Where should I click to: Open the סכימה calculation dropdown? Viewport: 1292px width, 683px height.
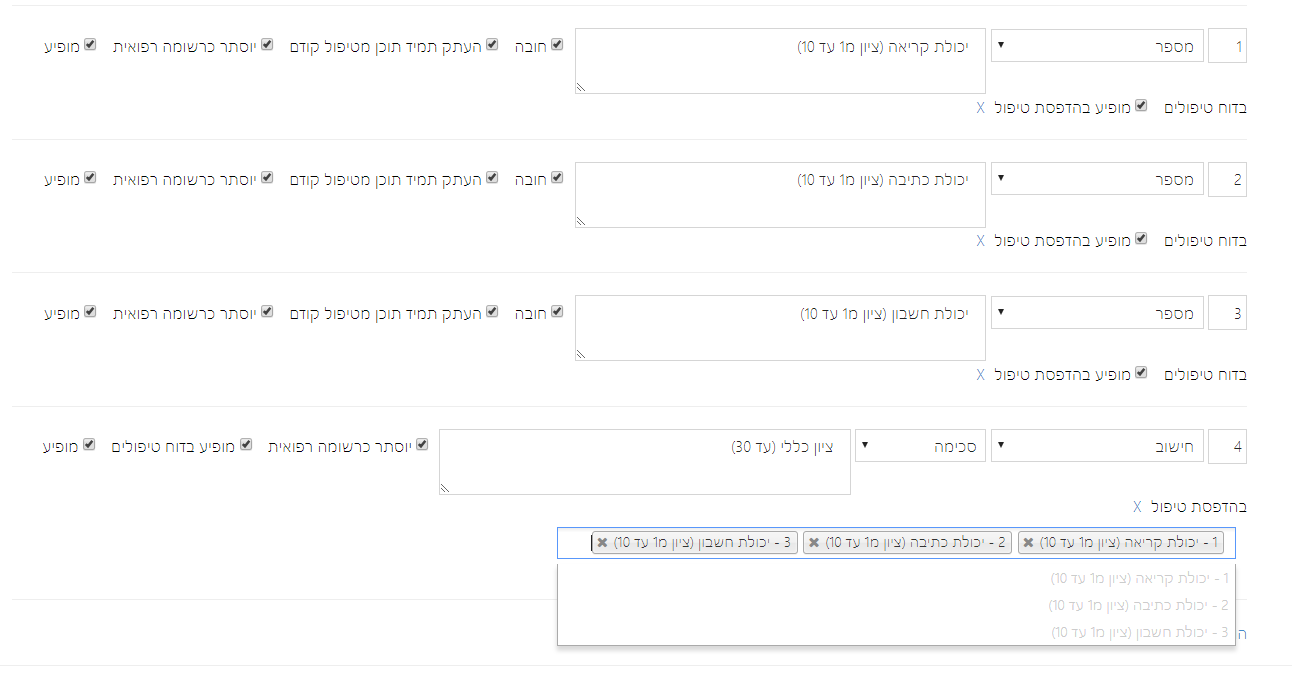919,446
